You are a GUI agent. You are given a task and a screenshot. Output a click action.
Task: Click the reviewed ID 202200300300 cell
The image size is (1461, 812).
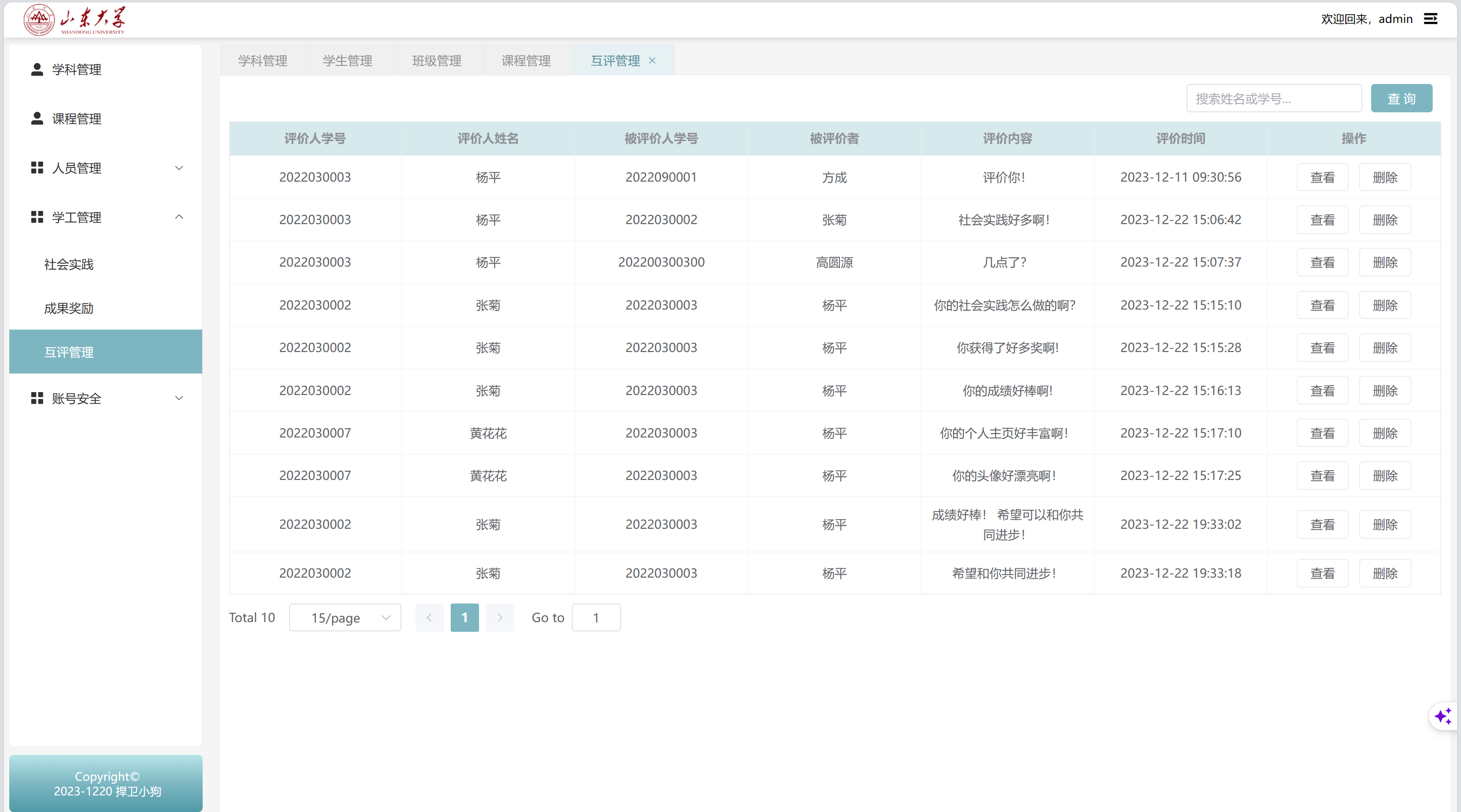[x=661, y=262]
